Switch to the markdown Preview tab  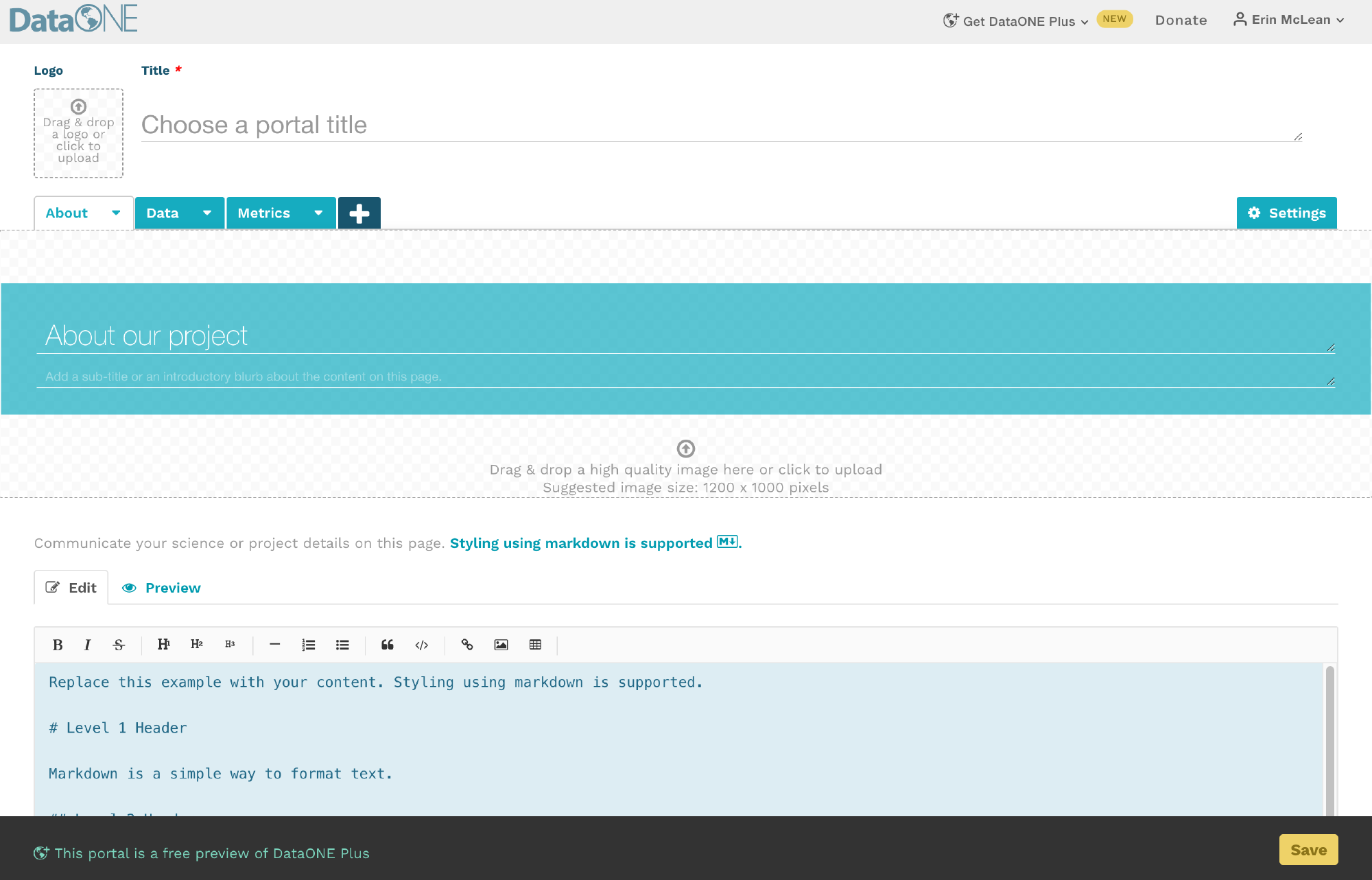[162, 588]
